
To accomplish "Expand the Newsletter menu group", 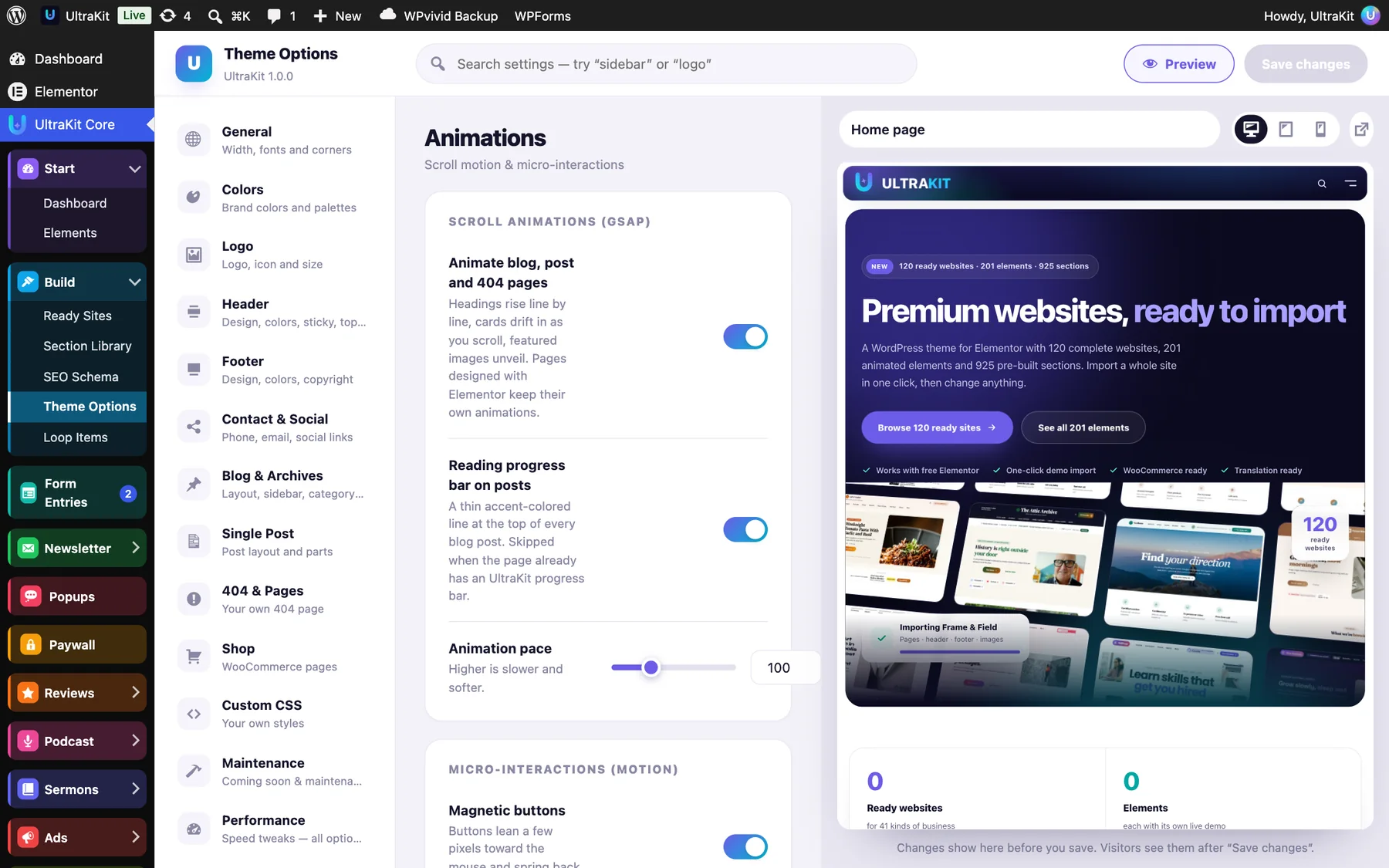I will (135, 548).
